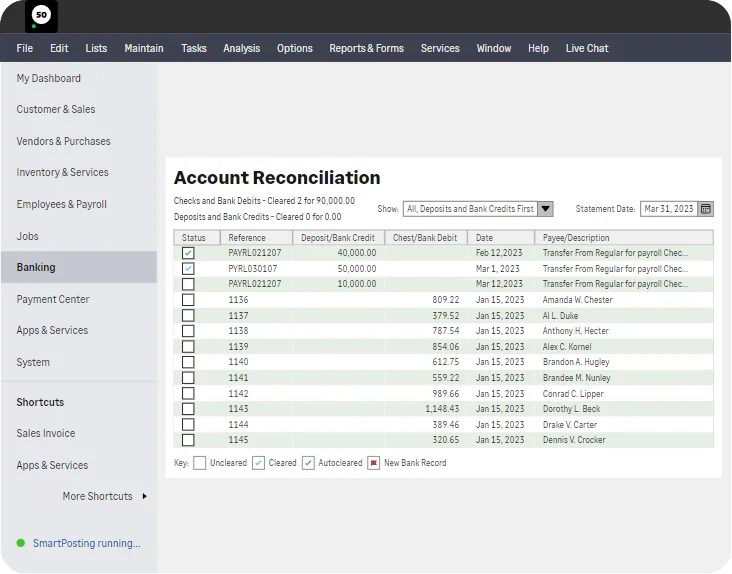Expand More Shortcuts arrow
This screenshot has height=574, width=732.
pyautogui.click(x=145, y=496)
